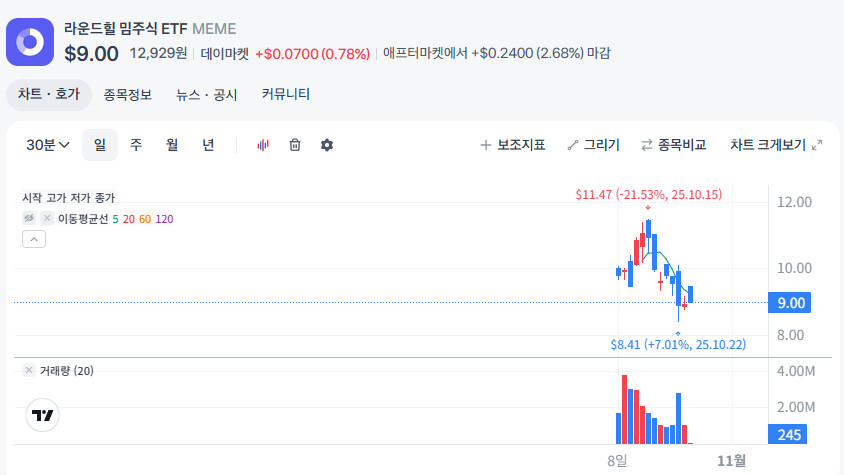
Task: Remove the 거래량 volume indicator with X
Action: click(x=29, y=371)
